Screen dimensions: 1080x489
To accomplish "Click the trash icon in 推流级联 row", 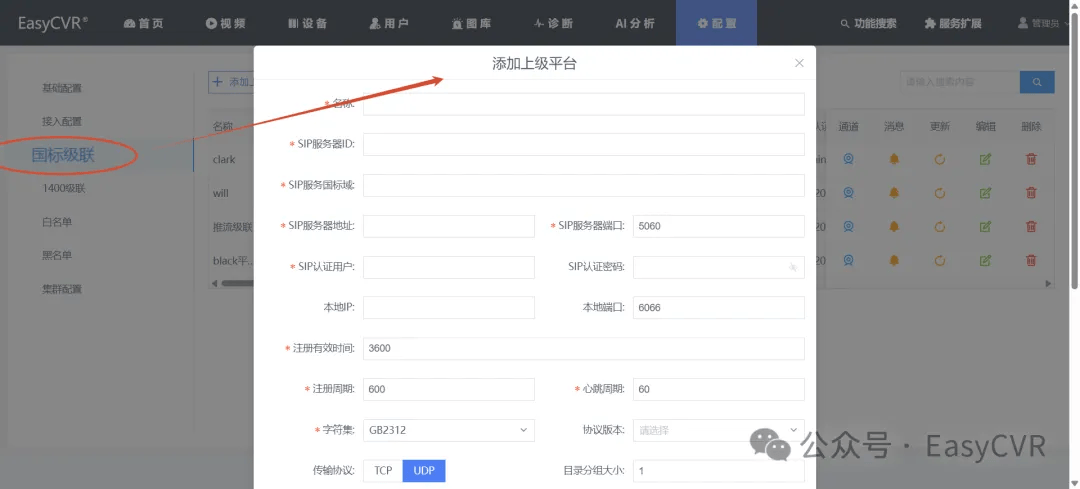I will coord(1031,226).
